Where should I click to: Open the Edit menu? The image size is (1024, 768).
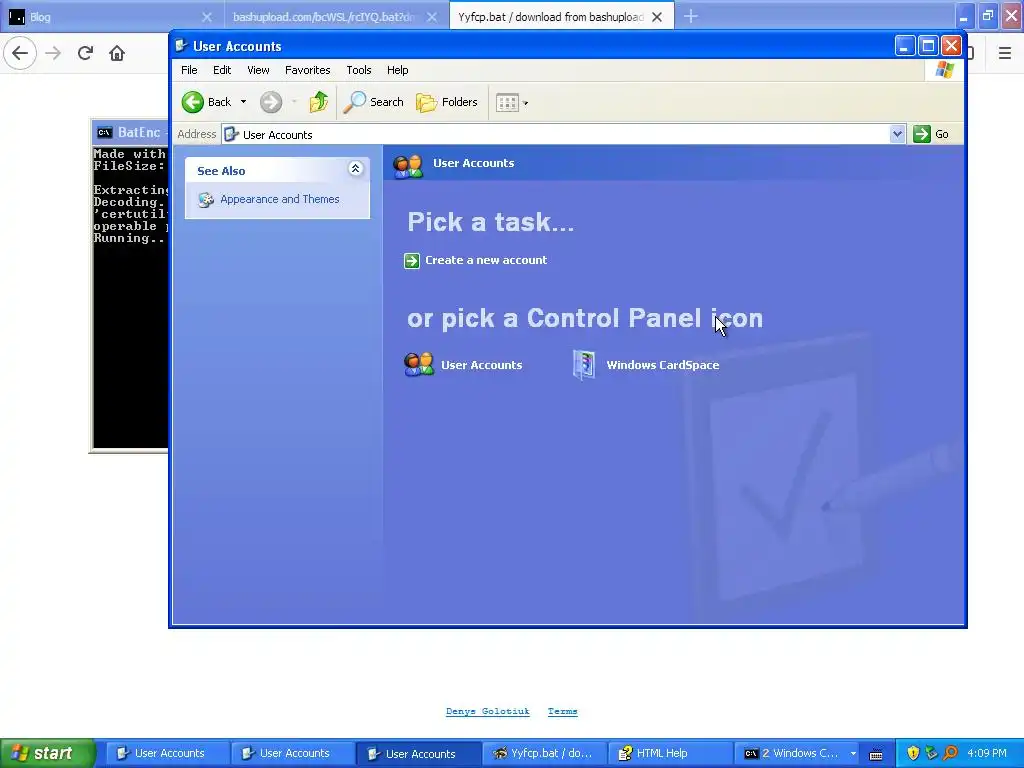point(222,70)
